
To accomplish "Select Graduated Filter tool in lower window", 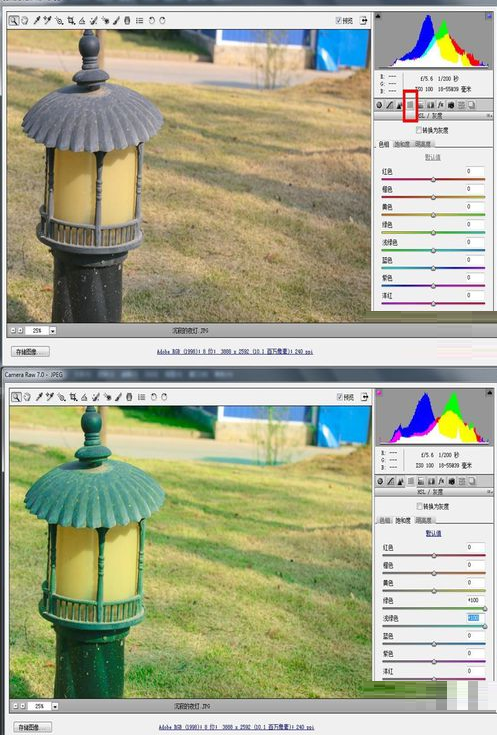I will coord(129,397).
